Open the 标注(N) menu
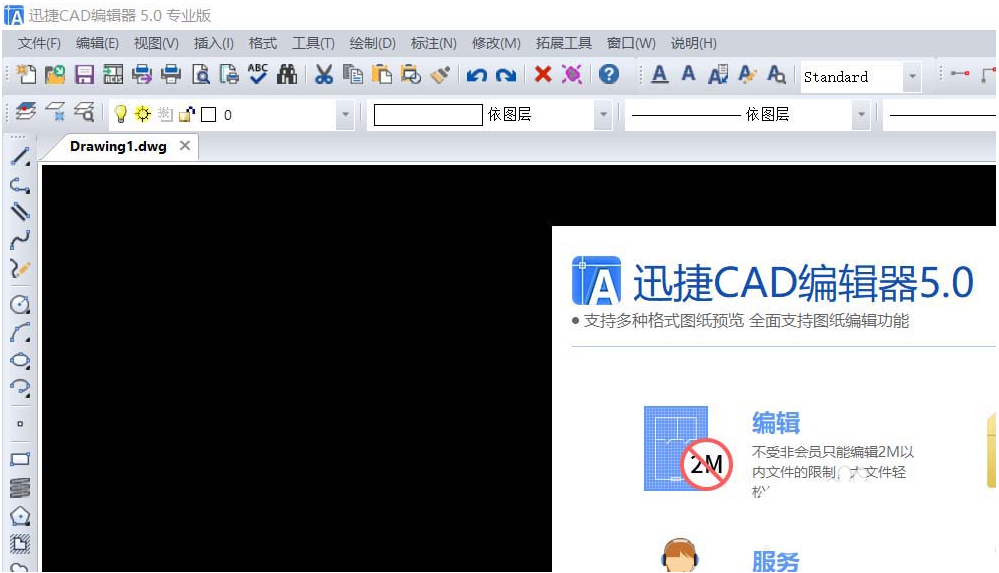The width and height of the screenshot is (999, 573). pos(433,43)
